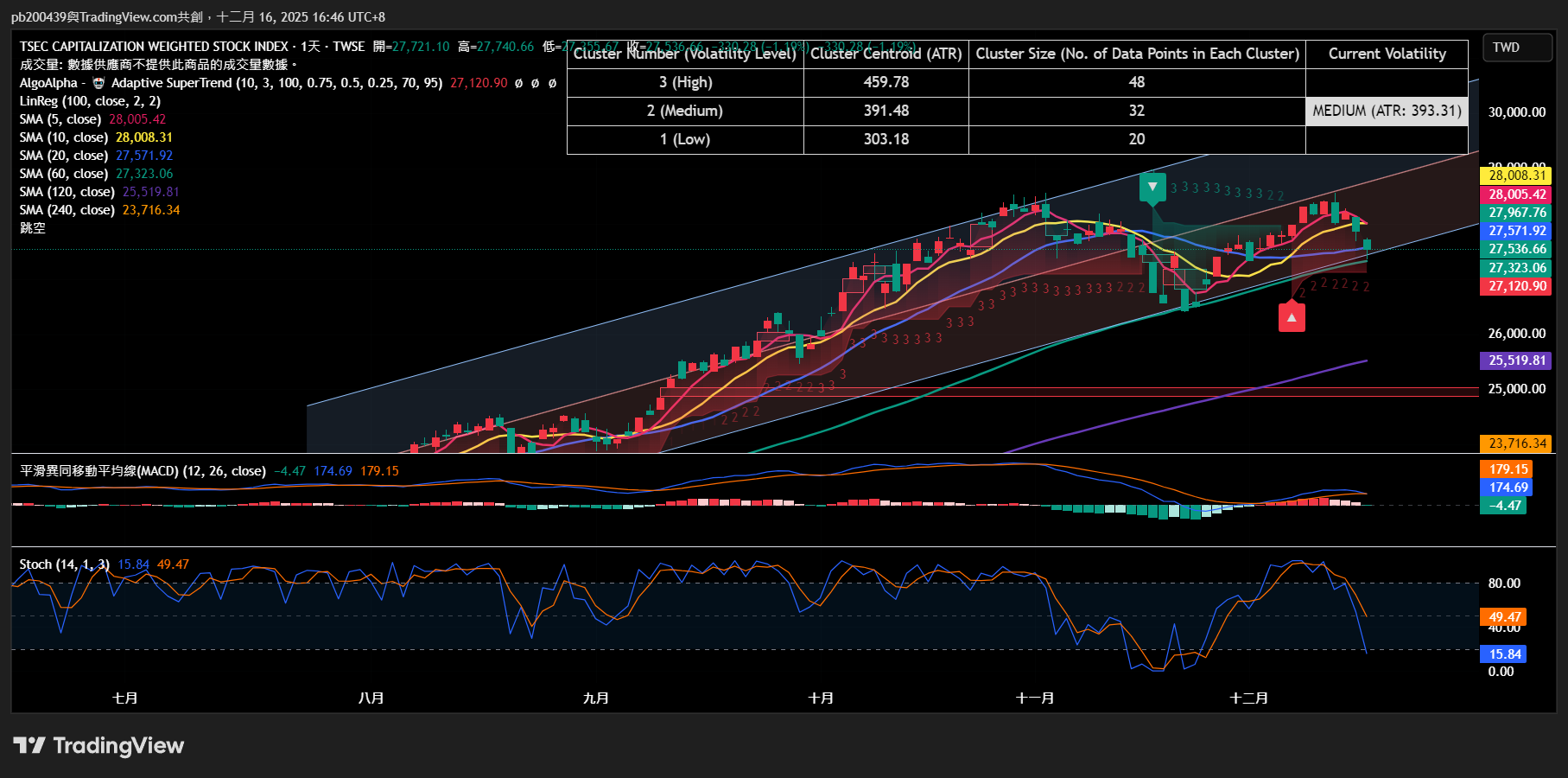
Task: Click the orange 49.47 Stoch value label
Action: pyautogui.click(x=1503, y=617)
